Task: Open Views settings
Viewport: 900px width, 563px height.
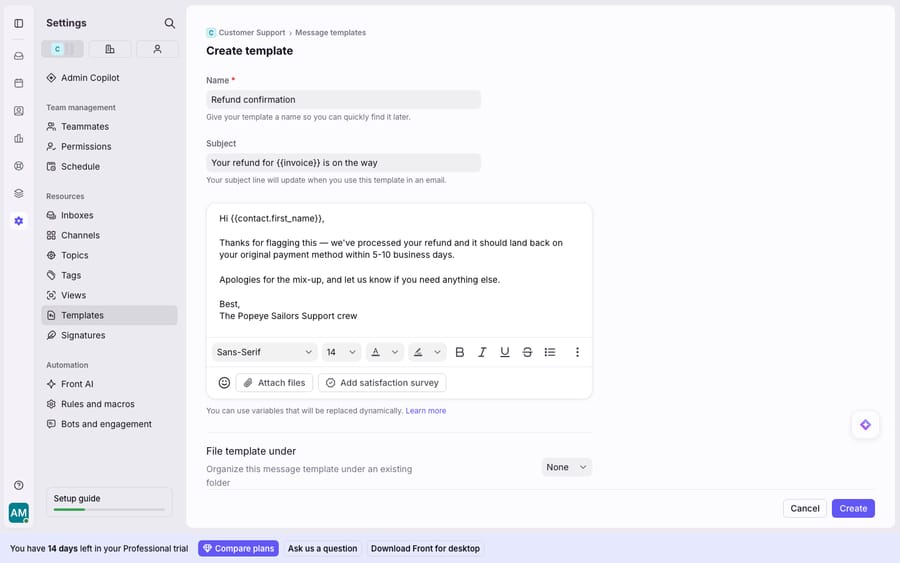Action: tap(109, 295)
